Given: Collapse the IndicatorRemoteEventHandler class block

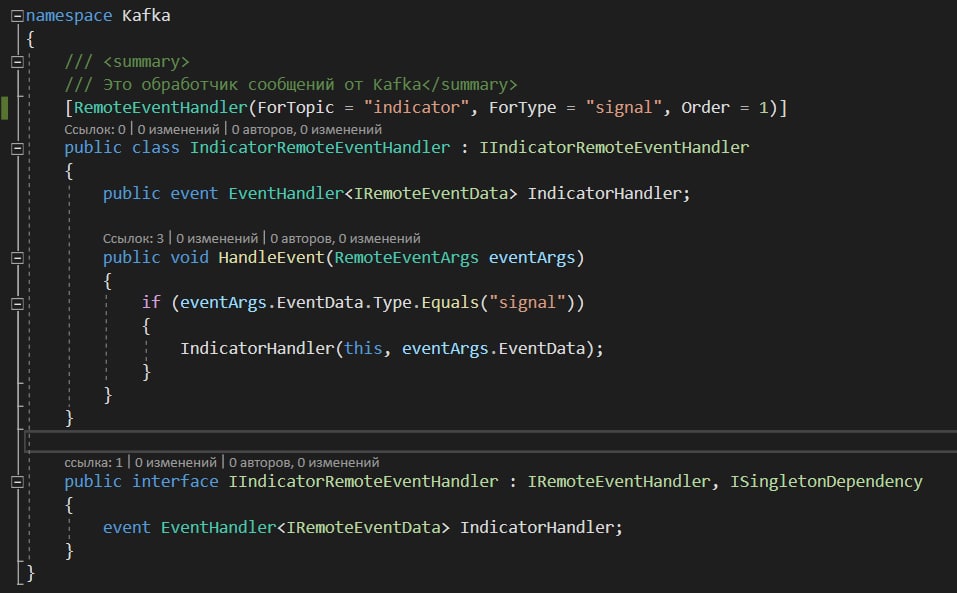Looking at the screenshot, I should point(17,148).
